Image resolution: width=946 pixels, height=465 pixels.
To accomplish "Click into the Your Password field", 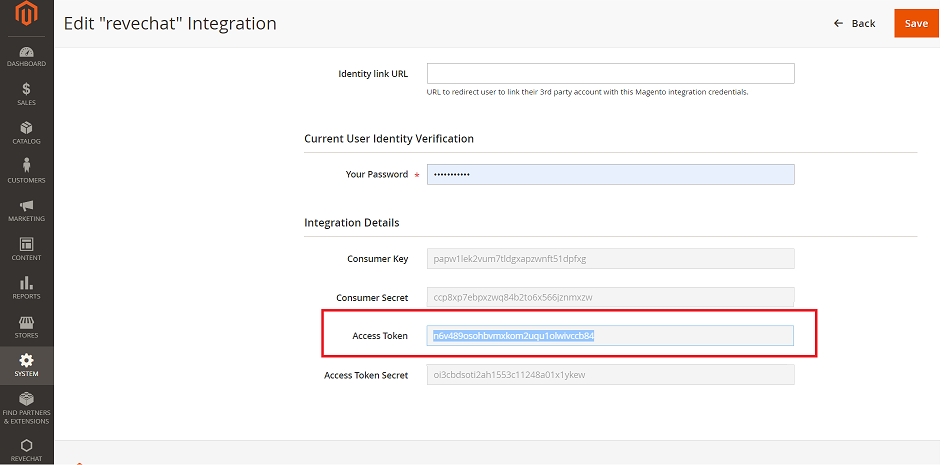I will click(610, 174).
